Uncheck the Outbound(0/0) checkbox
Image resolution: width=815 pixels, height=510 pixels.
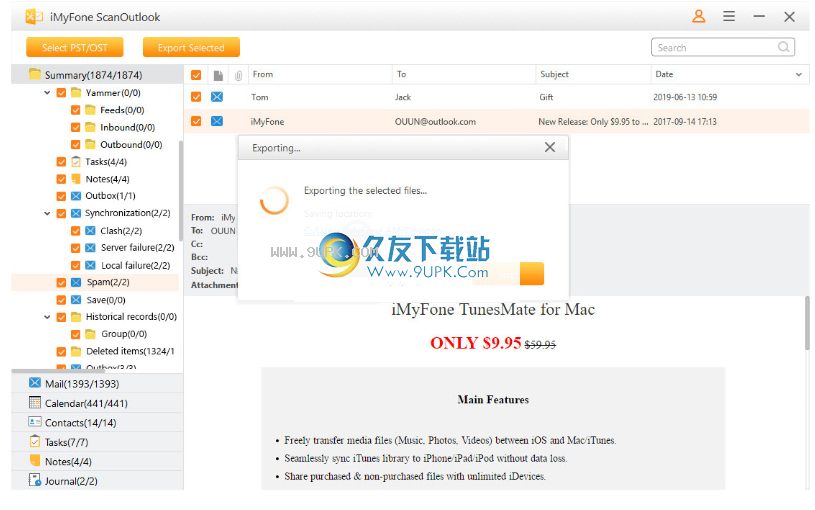(x=75, y=145)
